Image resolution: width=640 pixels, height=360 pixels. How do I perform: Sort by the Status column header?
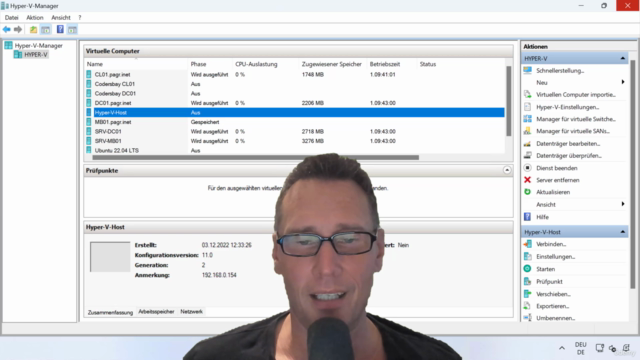pos(428,64)
